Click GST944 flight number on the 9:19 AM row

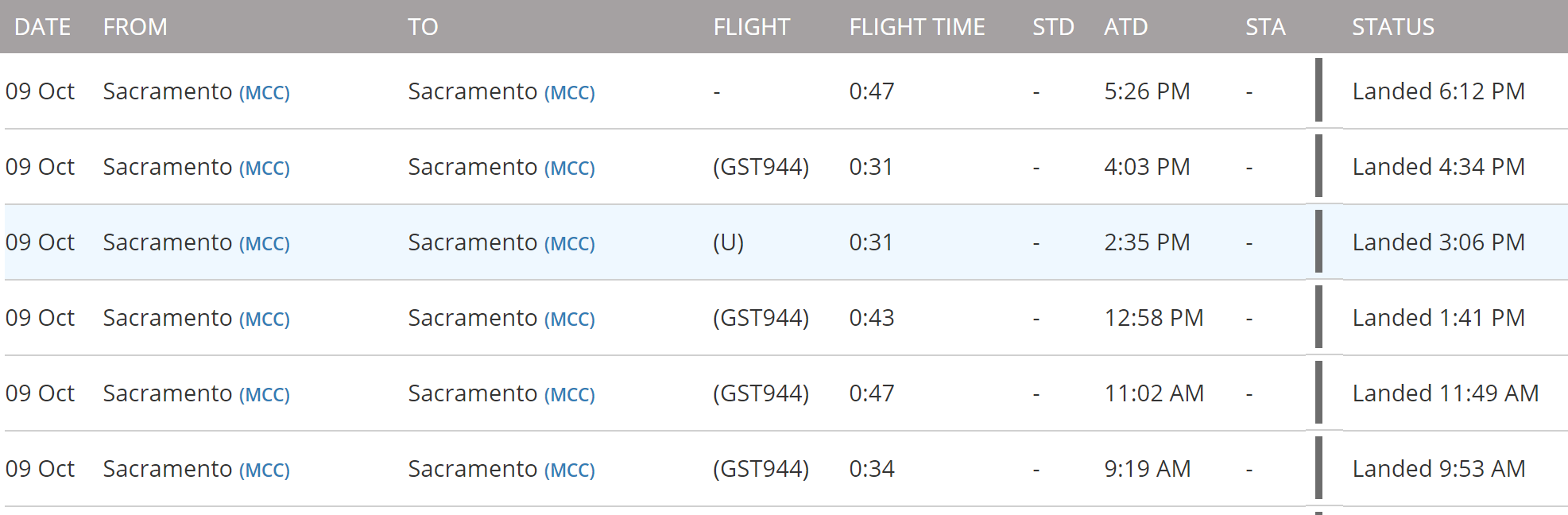pyautogui.click(x=761, y=469)
